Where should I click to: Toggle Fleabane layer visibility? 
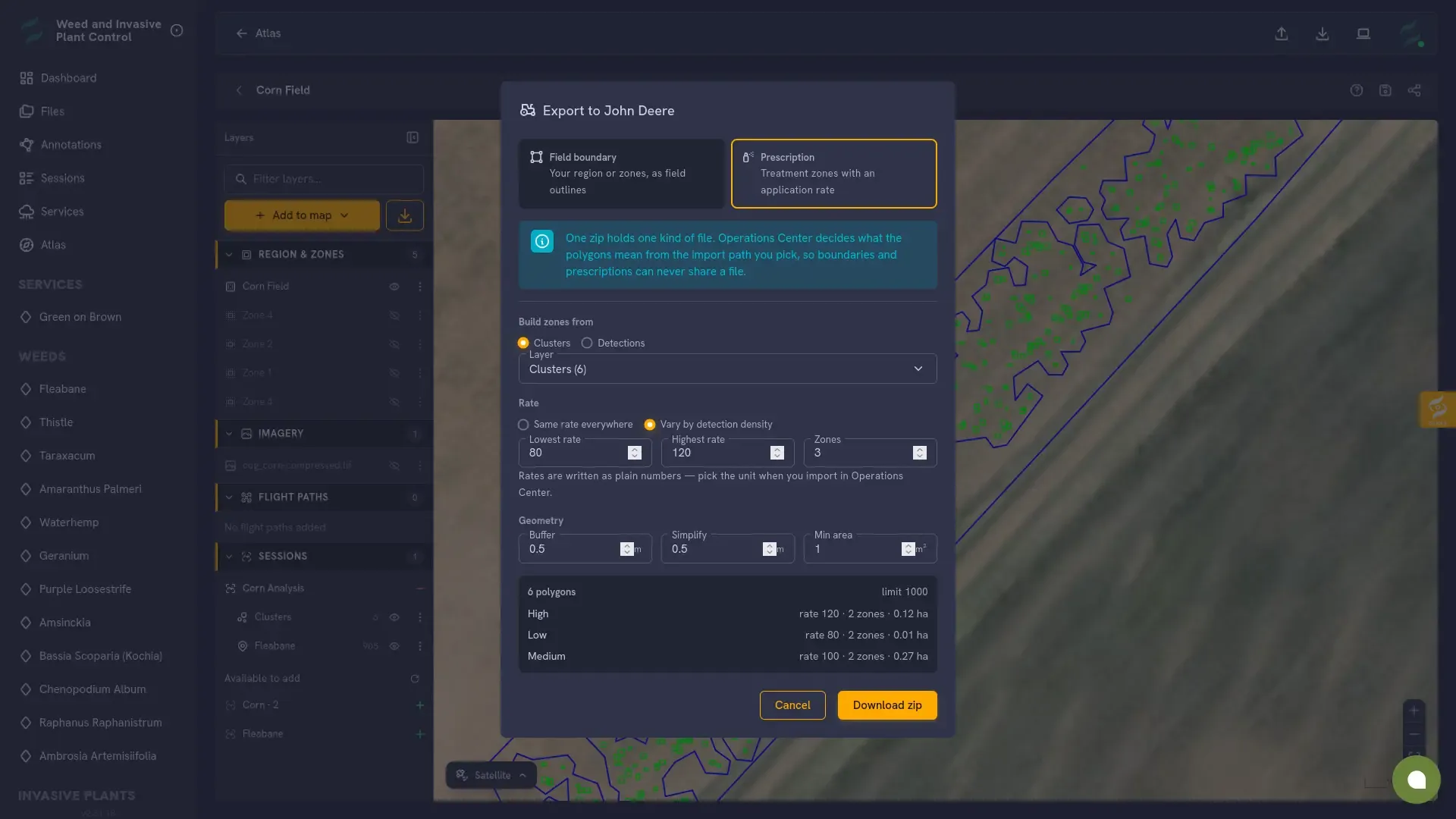click(x=394, y=646)
